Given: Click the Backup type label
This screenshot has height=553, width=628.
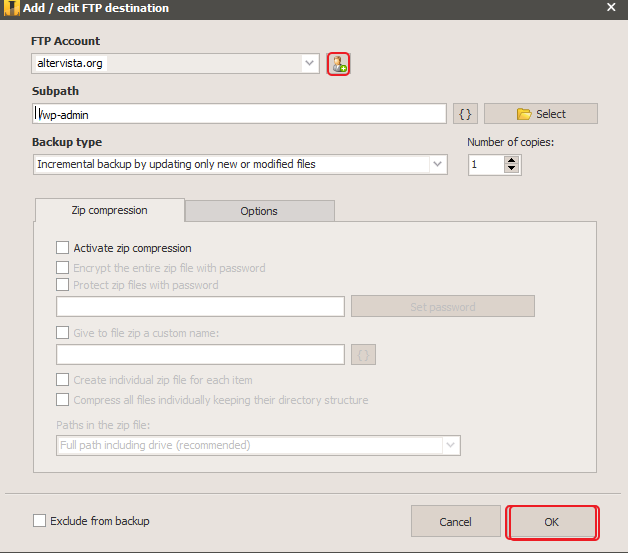Looking at the screenshot, I should point(67,142).
